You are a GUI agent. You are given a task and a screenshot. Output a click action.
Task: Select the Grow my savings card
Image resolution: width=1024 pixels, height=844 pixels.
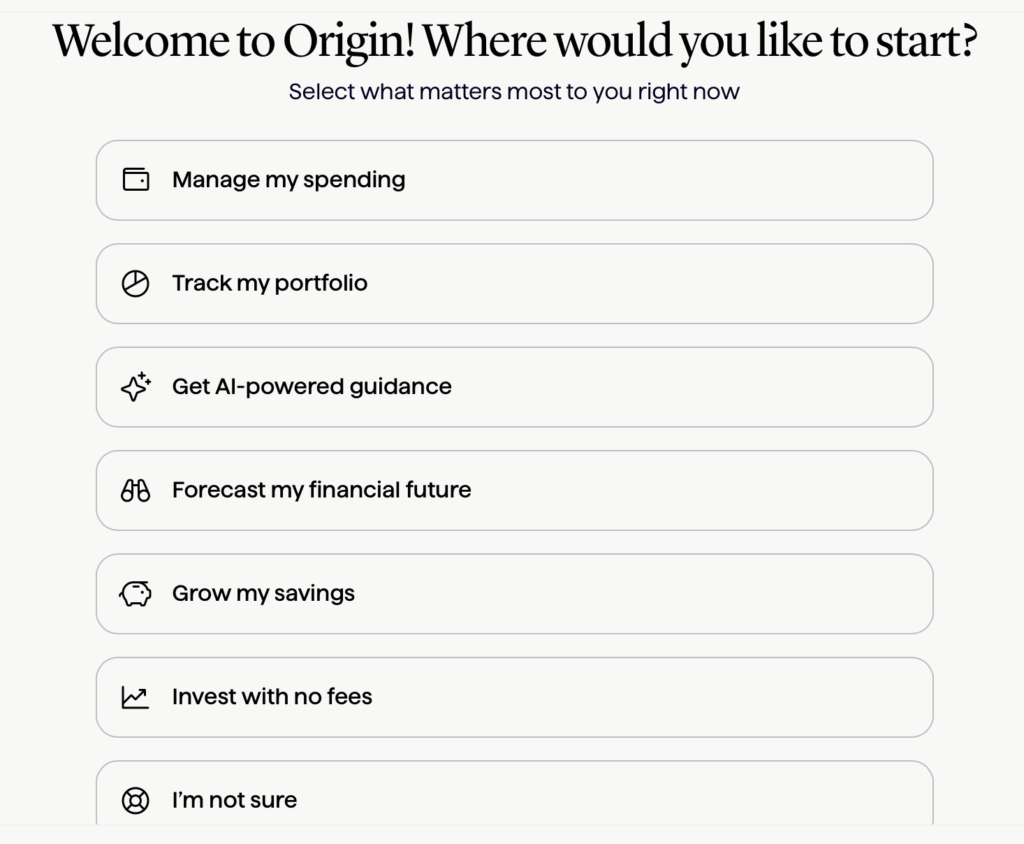click(514, 593)
